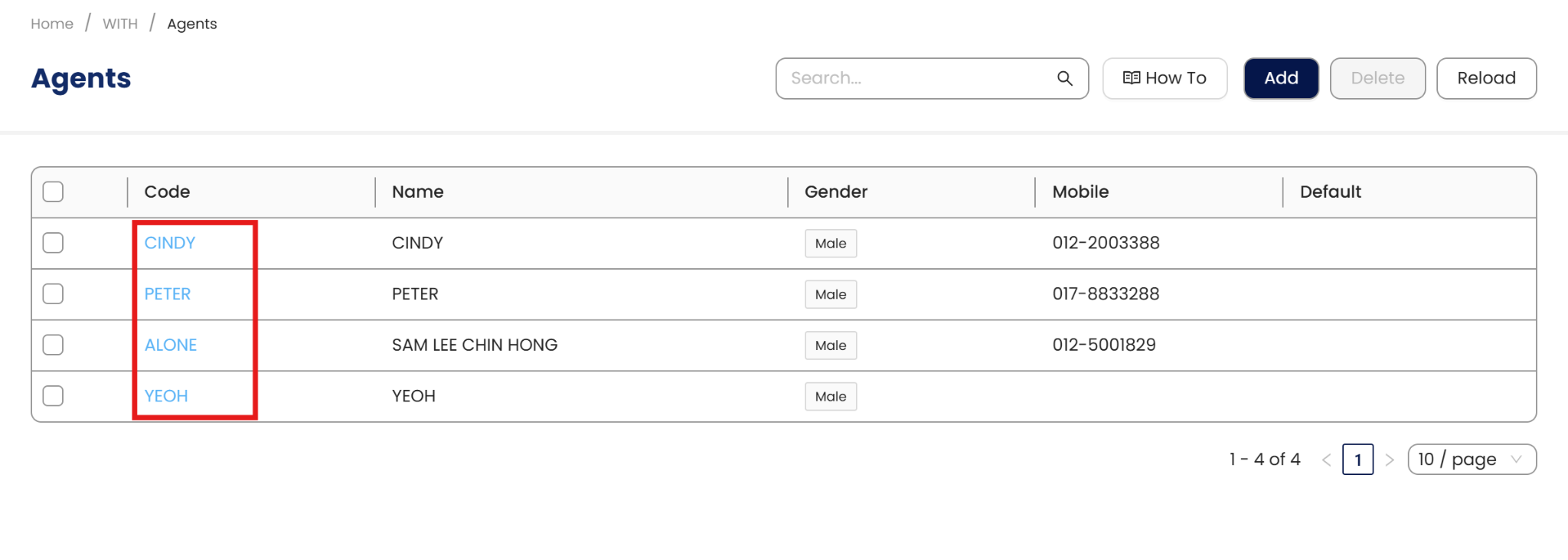Click the Add button
Viewport: 1568px width, 560px height.
(x=1281, y=78)
